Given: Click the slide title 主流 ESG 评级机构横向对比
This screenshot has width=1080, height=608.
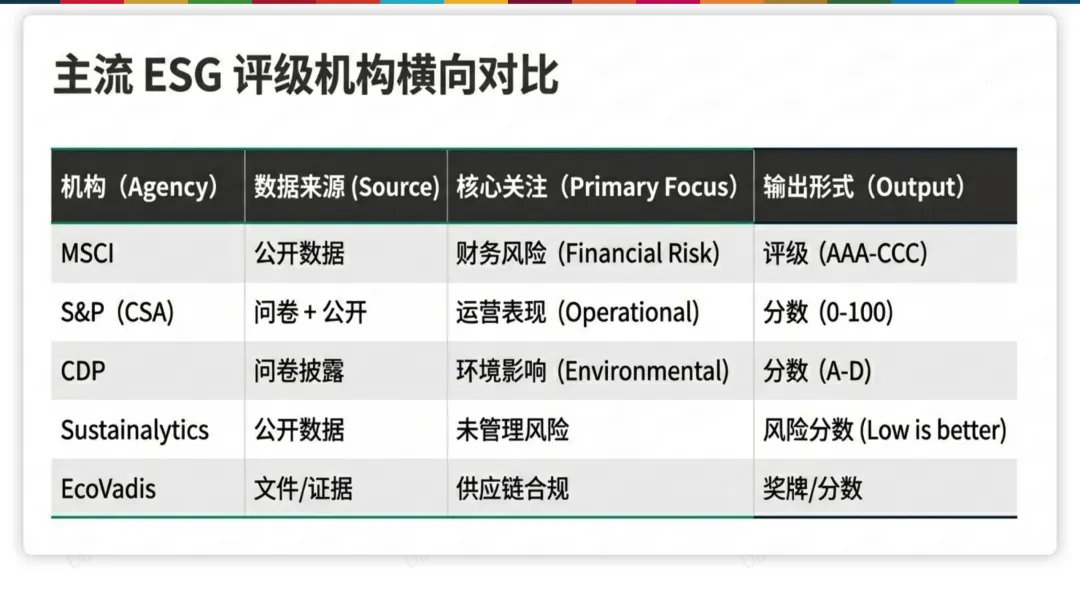Looking at the screenshot, I should pyautogui.click(x=306, y=75).
